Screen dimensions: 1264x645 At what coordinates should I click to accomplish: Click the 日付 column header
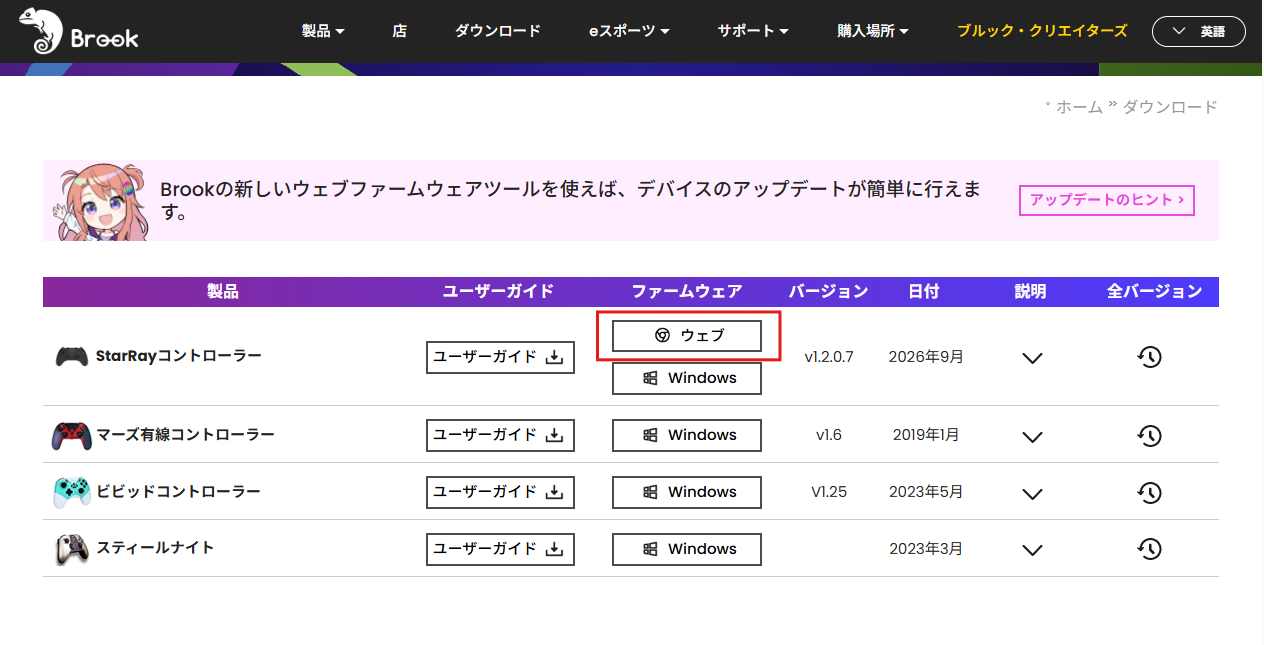click(x=924, y=292)
